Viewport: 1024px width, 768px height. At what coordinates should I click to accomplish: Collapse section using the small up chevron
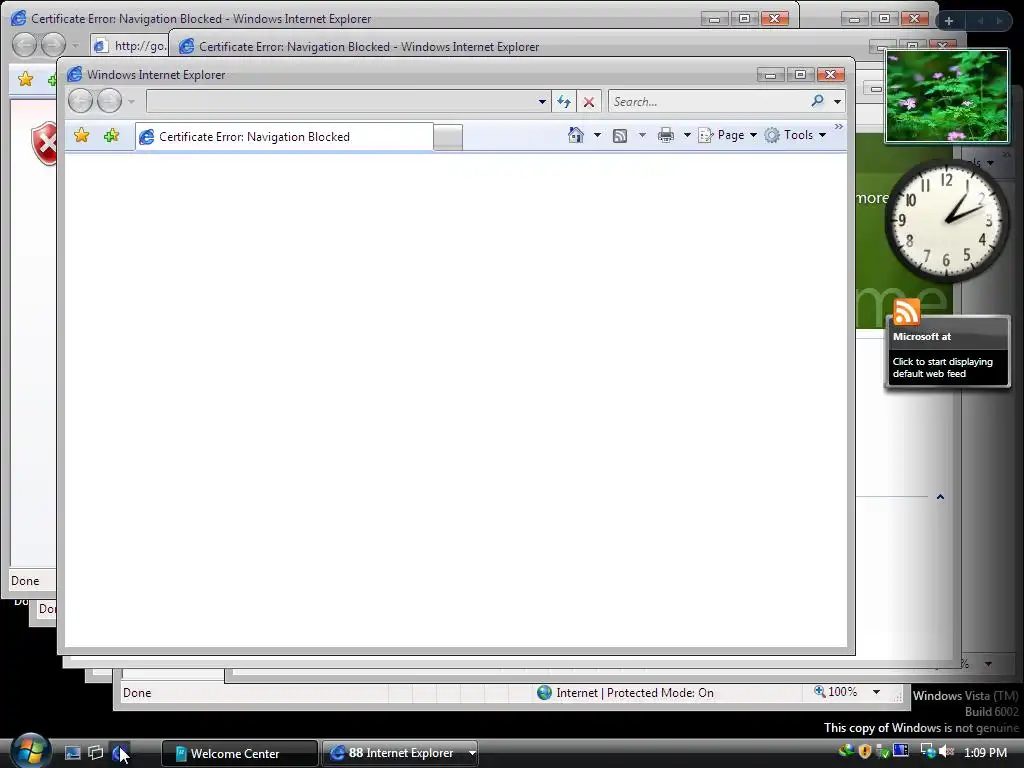(940, 497)
